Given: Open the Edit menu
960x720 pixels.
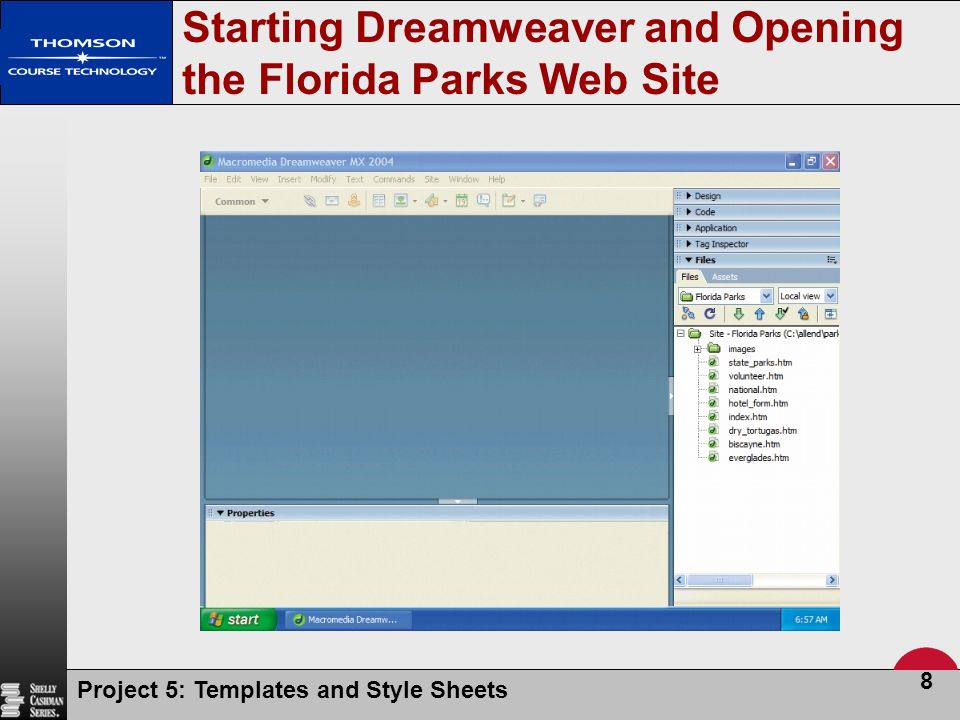Looking at the screenshot, I should (x=233, y=179).
